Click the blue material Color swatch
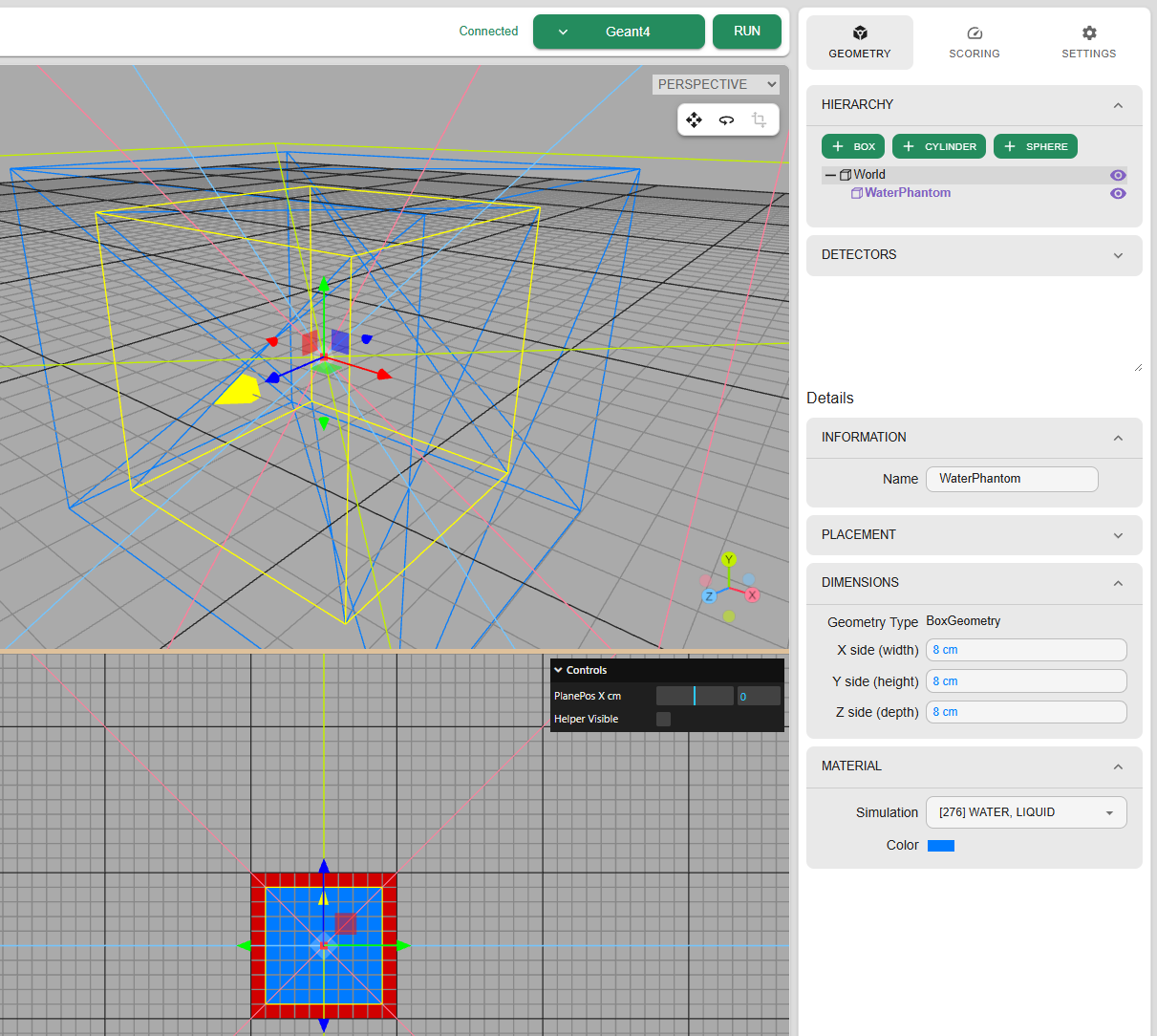This screenshot has height=1036, width=1157. pos(941,846)
